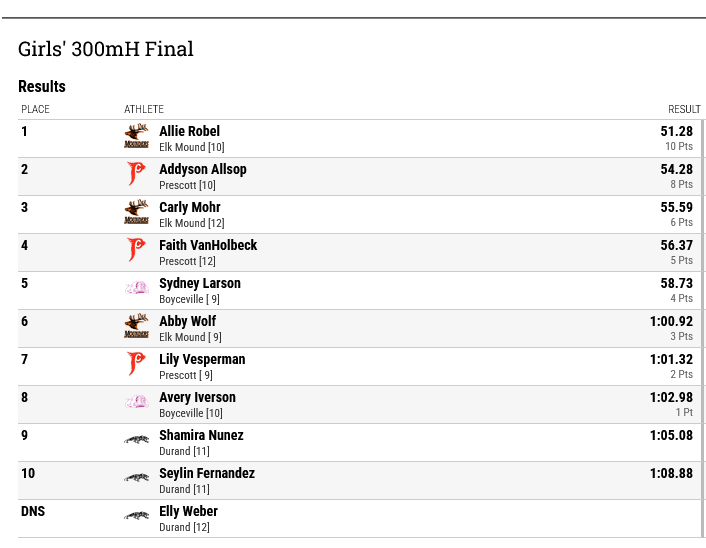
Task: Select the 1:00.92 result for Abby Wolf
Action: (x=671, y=321)
